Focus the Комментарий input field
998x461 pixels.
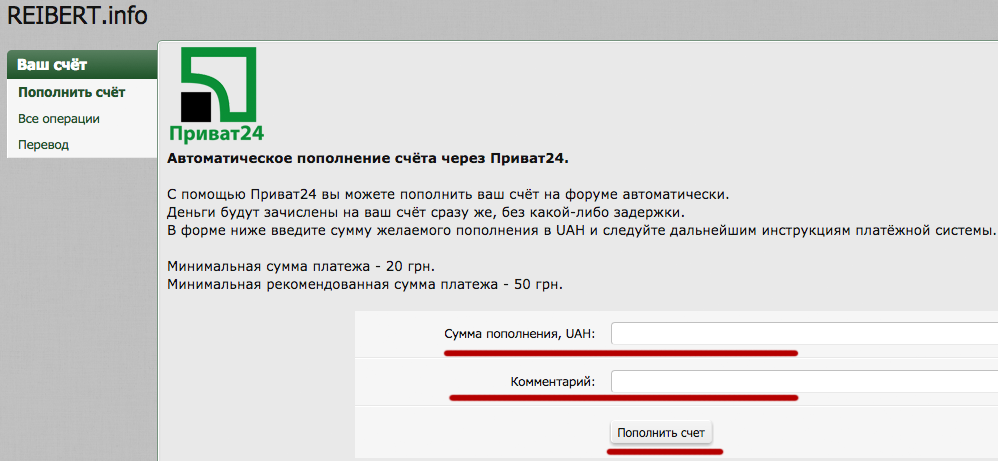coord(805,382)
